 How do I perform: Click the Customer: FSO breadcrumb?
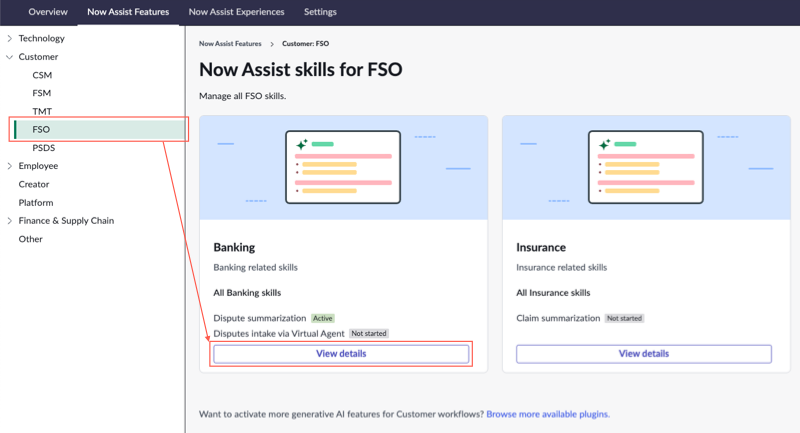click(x=306, y=44)
